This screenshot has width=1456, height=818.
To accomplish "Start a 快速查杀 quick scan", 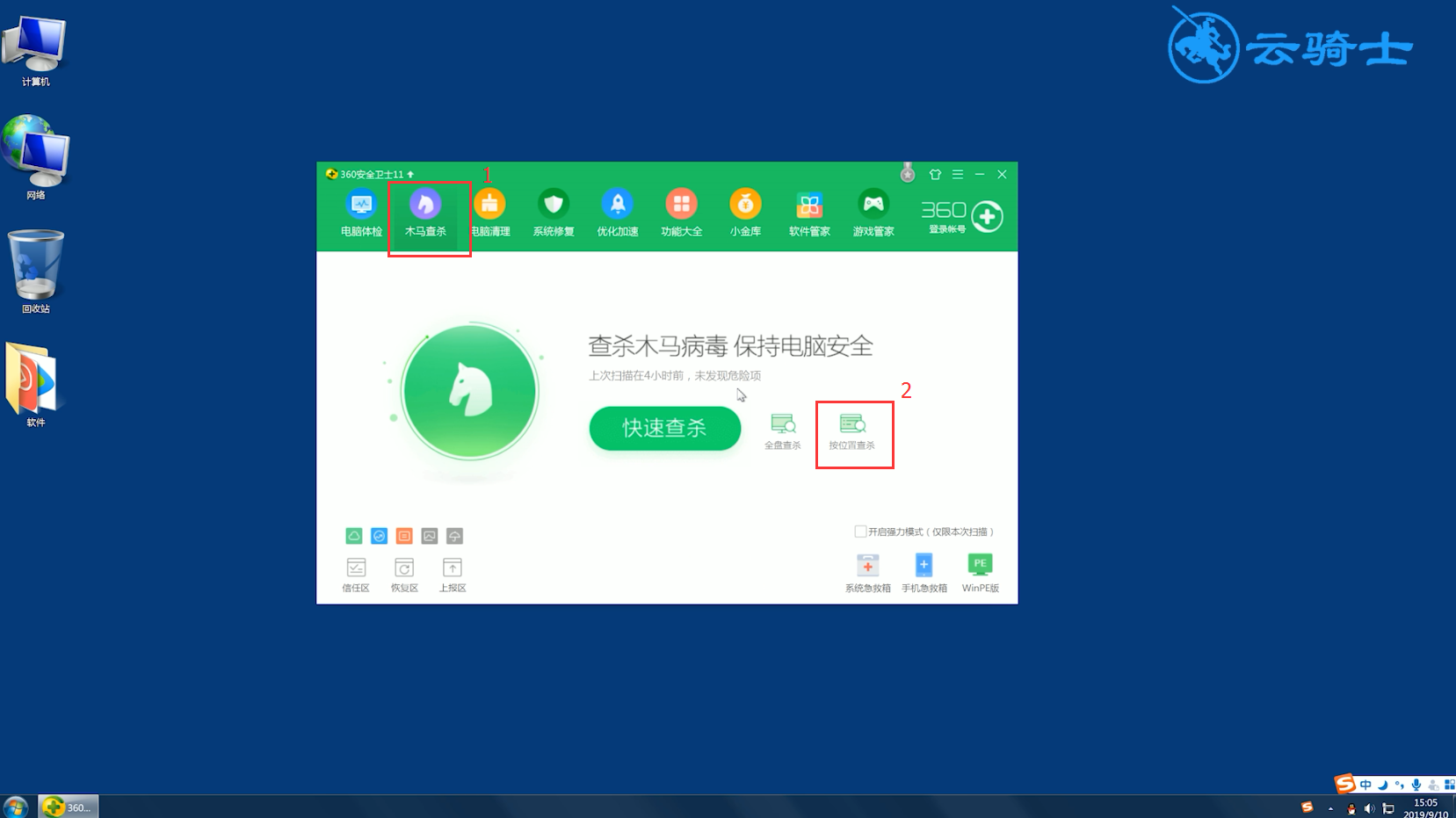I will (664, 429).
